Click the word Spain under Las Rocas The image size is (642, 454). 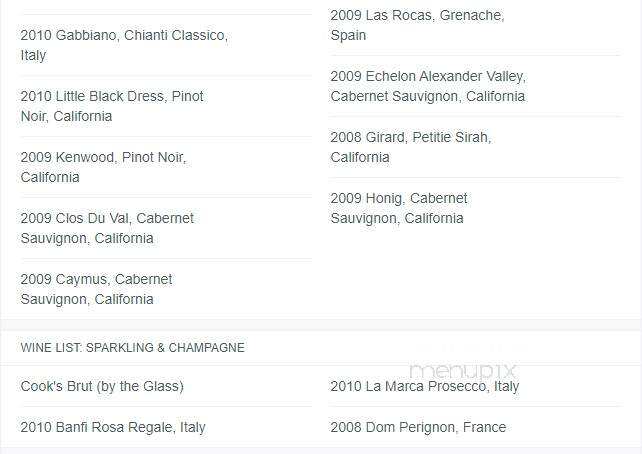click(x=348, y=35)
